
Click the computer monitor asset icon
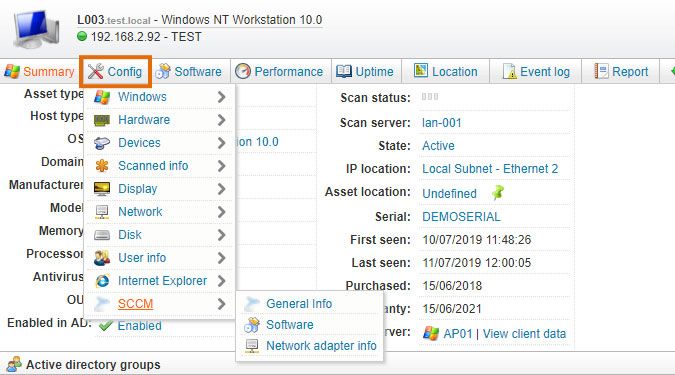coord(36,28)
